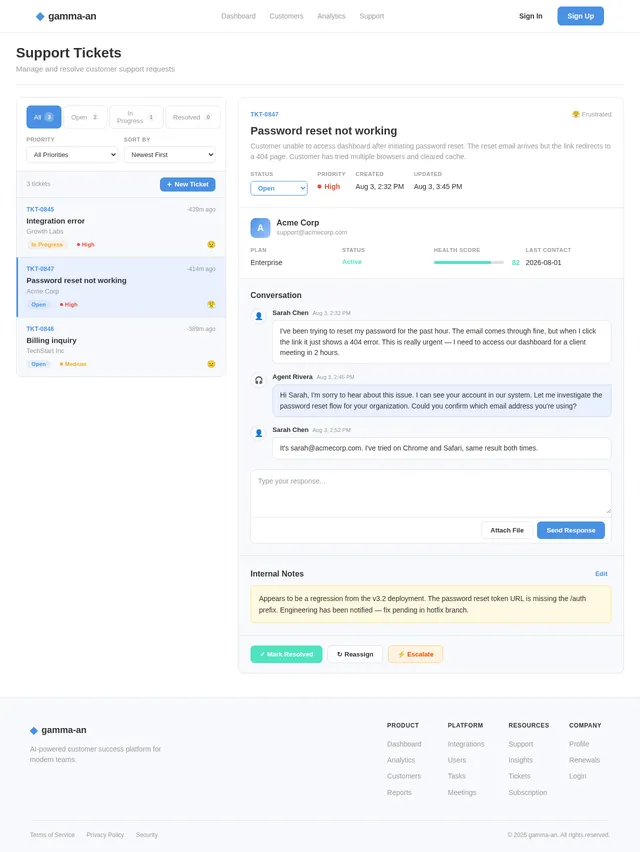The height and width of the screenshot is (852, 640).
Task: Select the Resolved tickets tab
Action: tap(192, 117)
